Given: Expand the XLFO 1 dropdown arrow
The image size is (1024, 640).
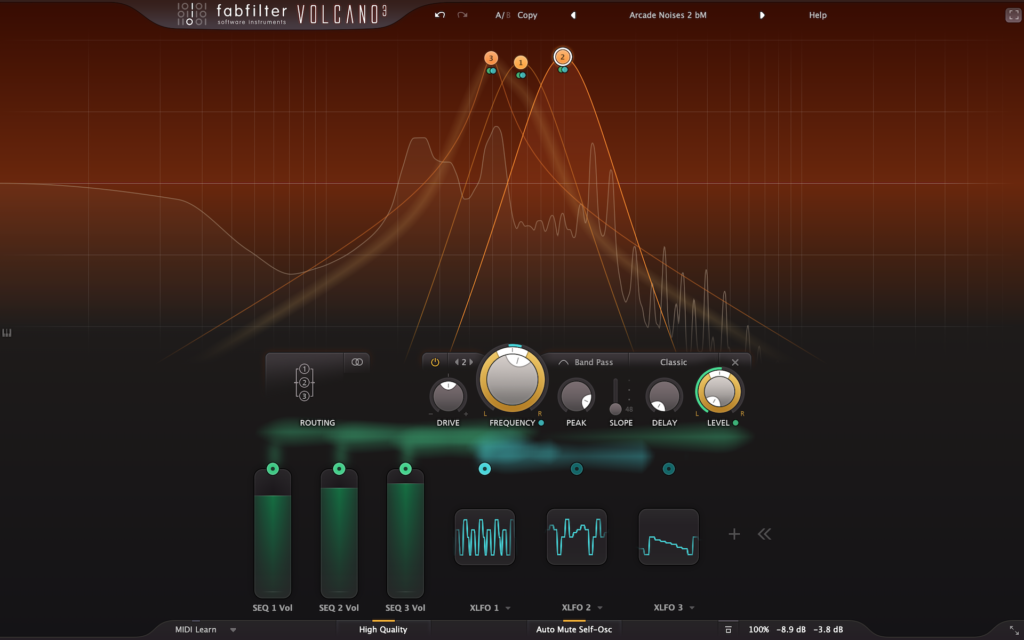Looking at the screenshot, I should (508, 608).
